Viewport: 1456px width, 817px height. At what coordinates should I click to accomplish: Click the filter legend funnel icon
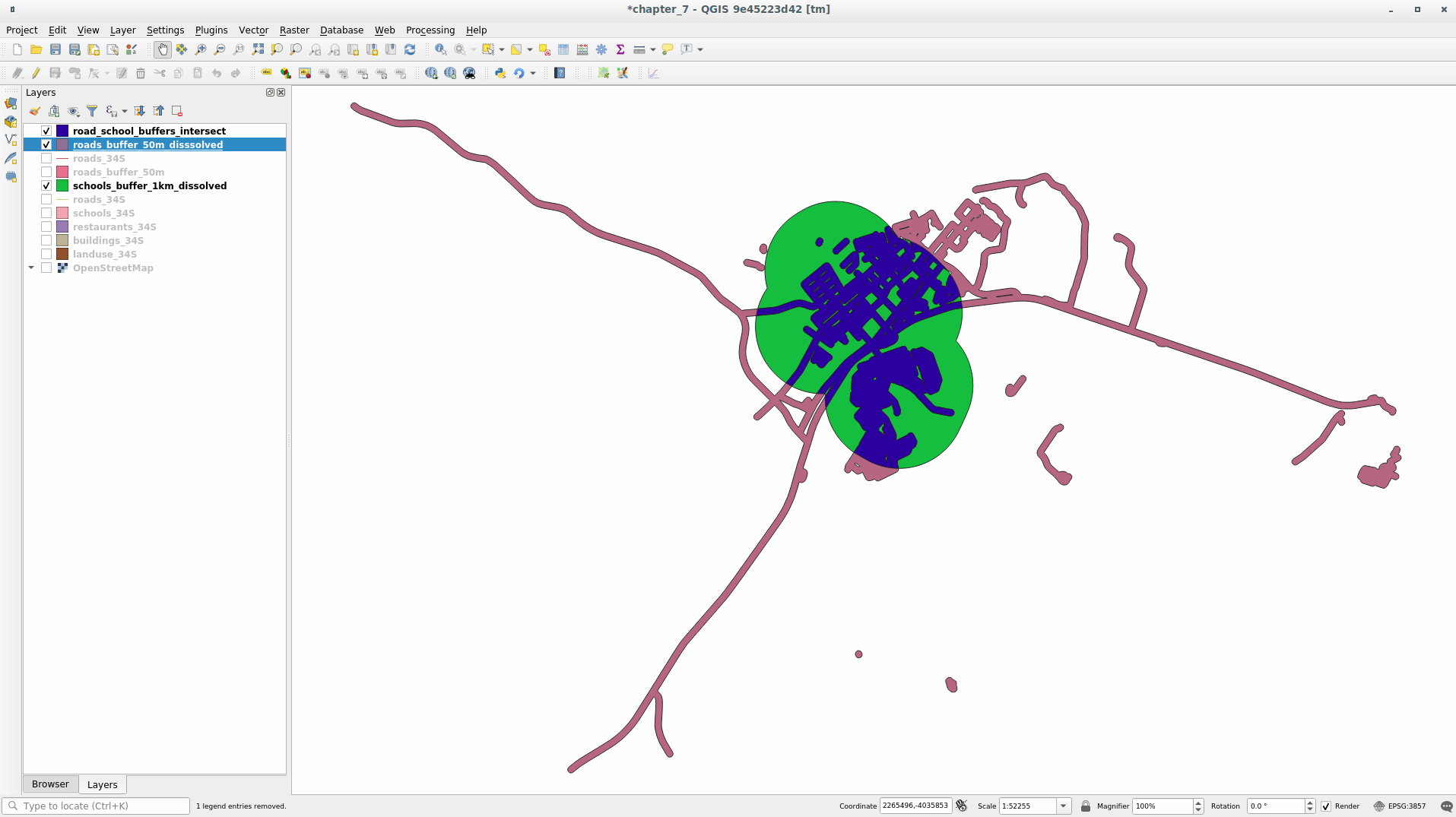coord(92,111)
